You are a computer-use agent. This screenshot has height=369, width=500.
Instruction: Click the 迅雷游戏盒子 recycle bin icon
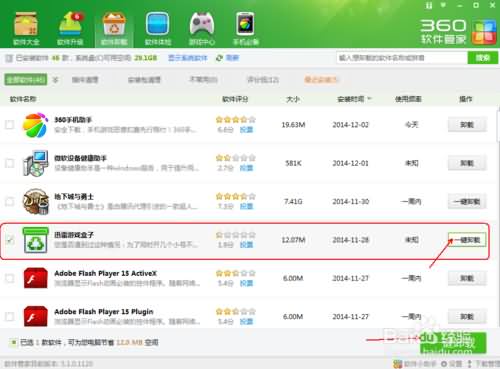[x=35, y=240]
